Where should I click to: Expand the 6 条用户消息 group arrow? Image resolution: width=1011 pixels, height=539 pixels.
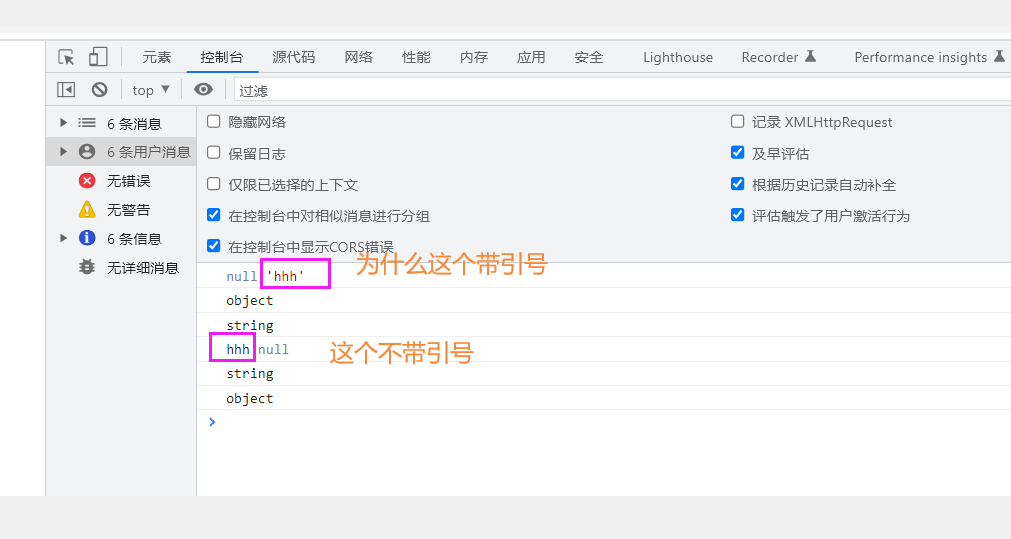coord(63,152)
